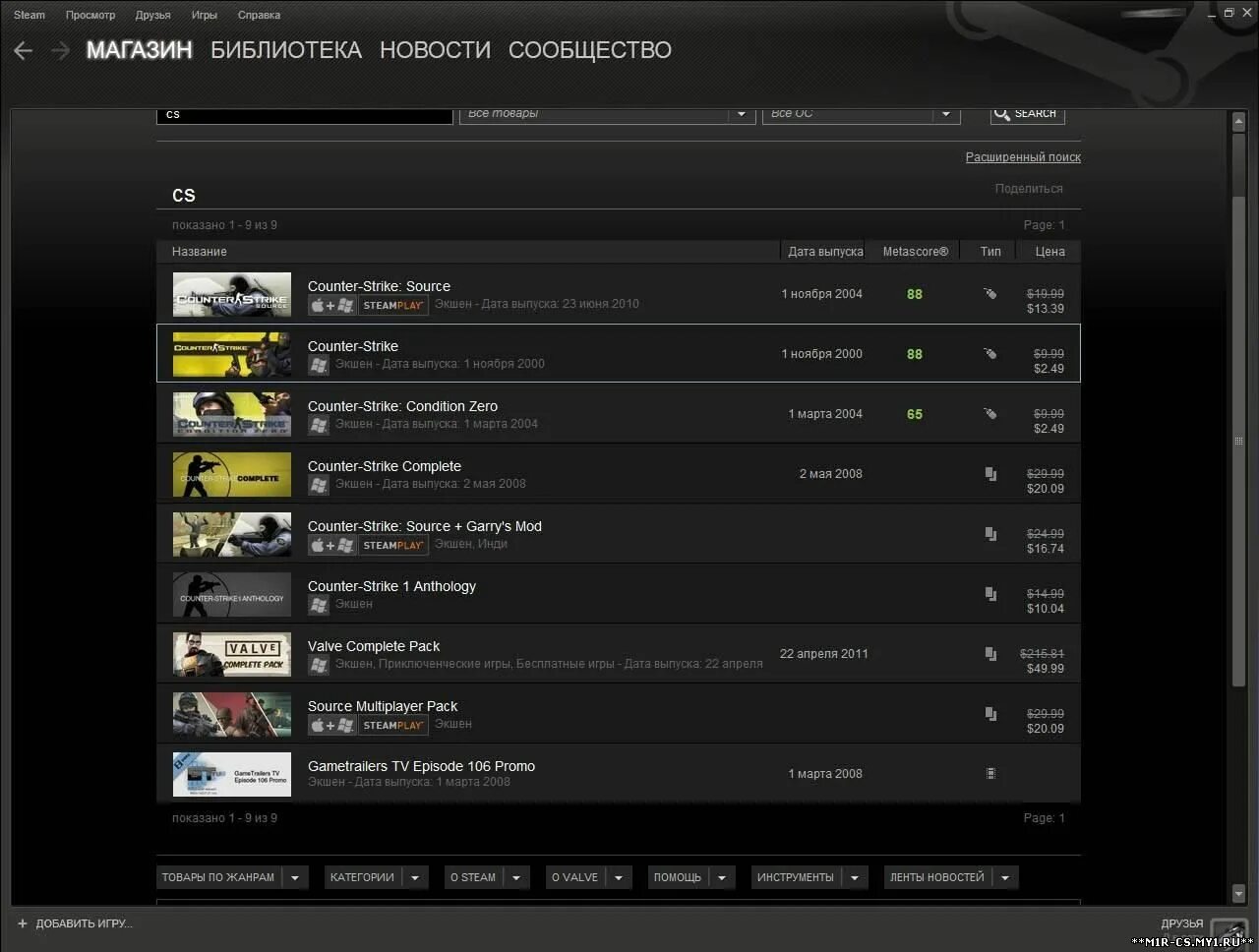Click SteamPlay badge under Source + Garry's Mod
1259x952 pixels.
click(x=393, y=545)
